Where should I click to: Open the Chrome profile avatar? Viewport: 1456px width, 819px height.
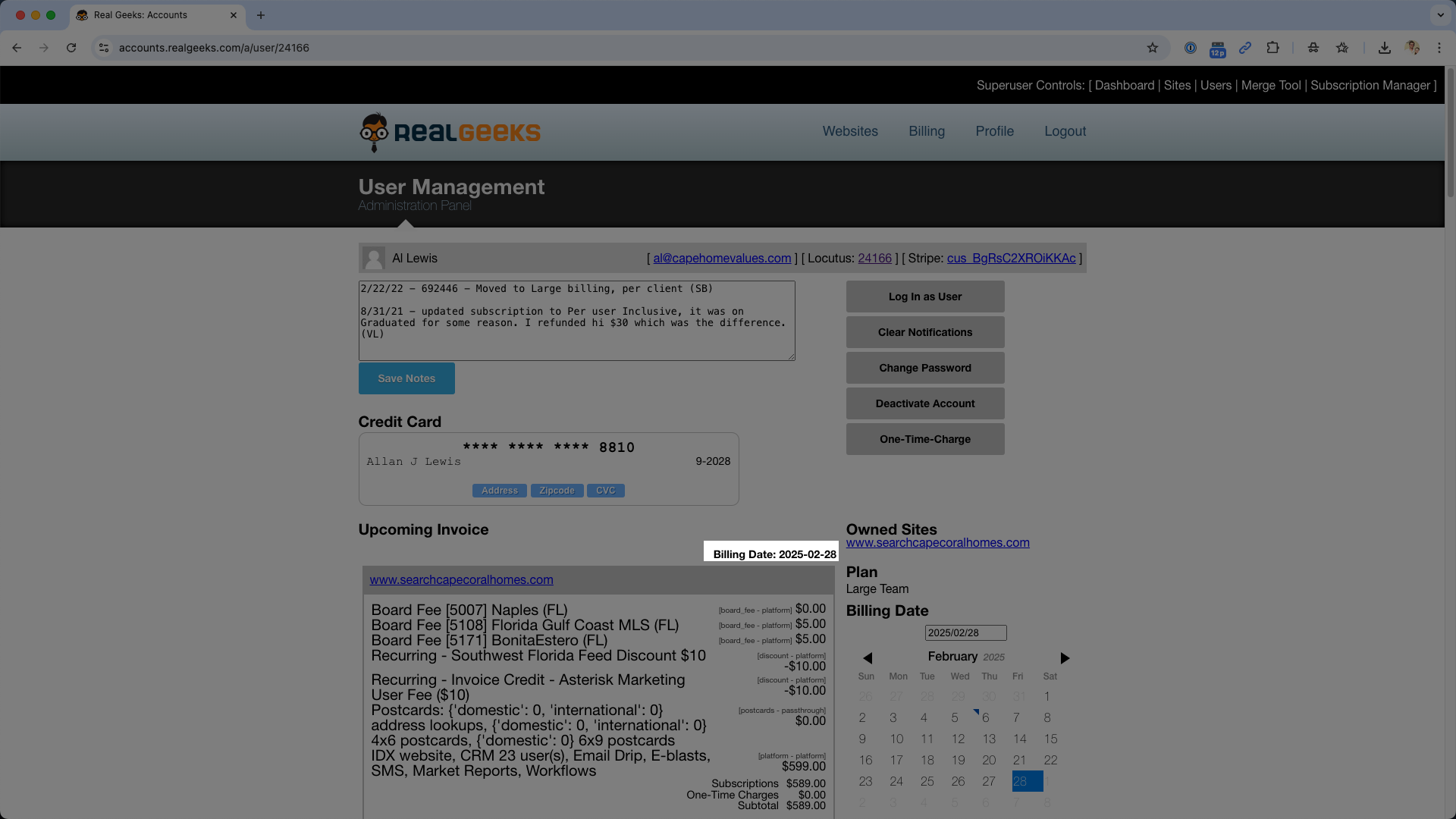click(x=1412, y=48)
